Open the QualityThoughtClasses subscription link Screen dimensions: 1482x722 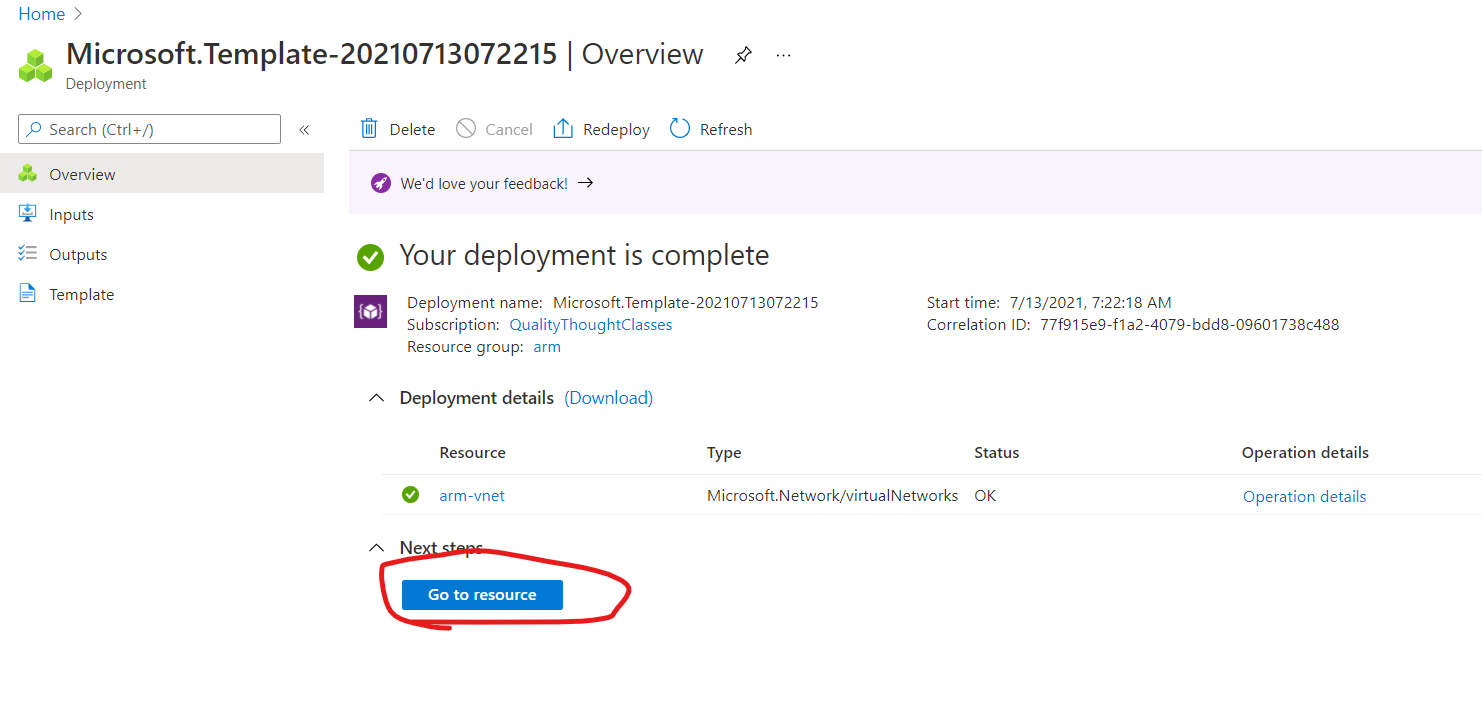591,325
